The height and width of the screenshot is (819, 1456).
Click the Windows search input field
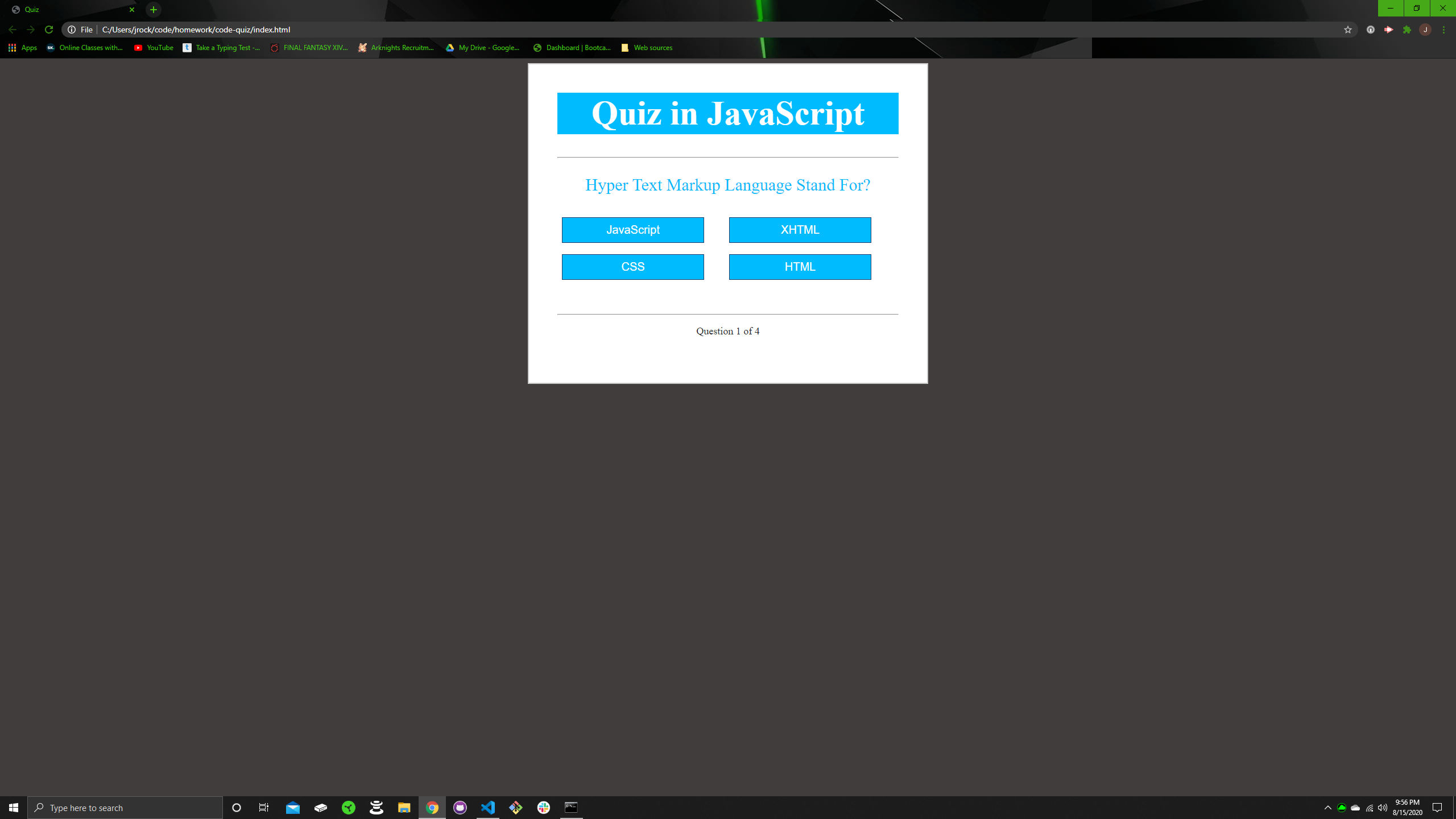(125, 807)
